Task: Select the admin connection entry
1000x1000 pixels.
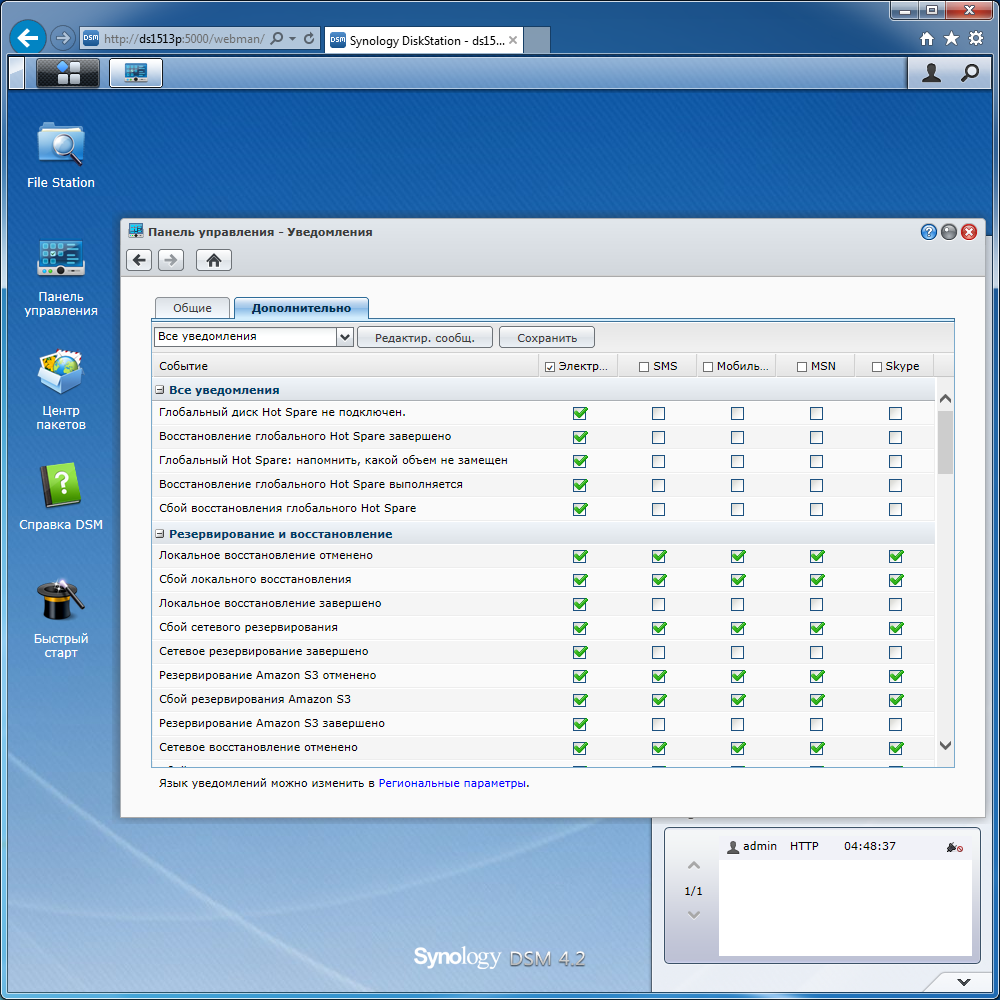Action: click(x=845, y=846)
